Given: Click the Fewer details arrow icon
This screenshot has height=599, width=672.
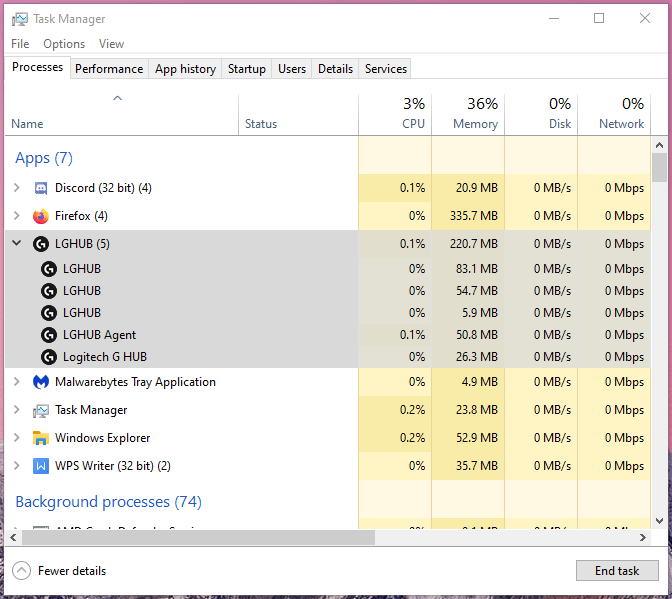Looking at the screenshot, I should [x=21, y=571].
